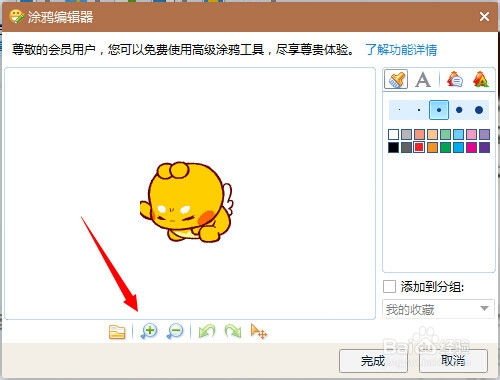Click the yellow cartoon character on canvas
500x380 pixels.
pyautogui.click(x=187, y=202)
